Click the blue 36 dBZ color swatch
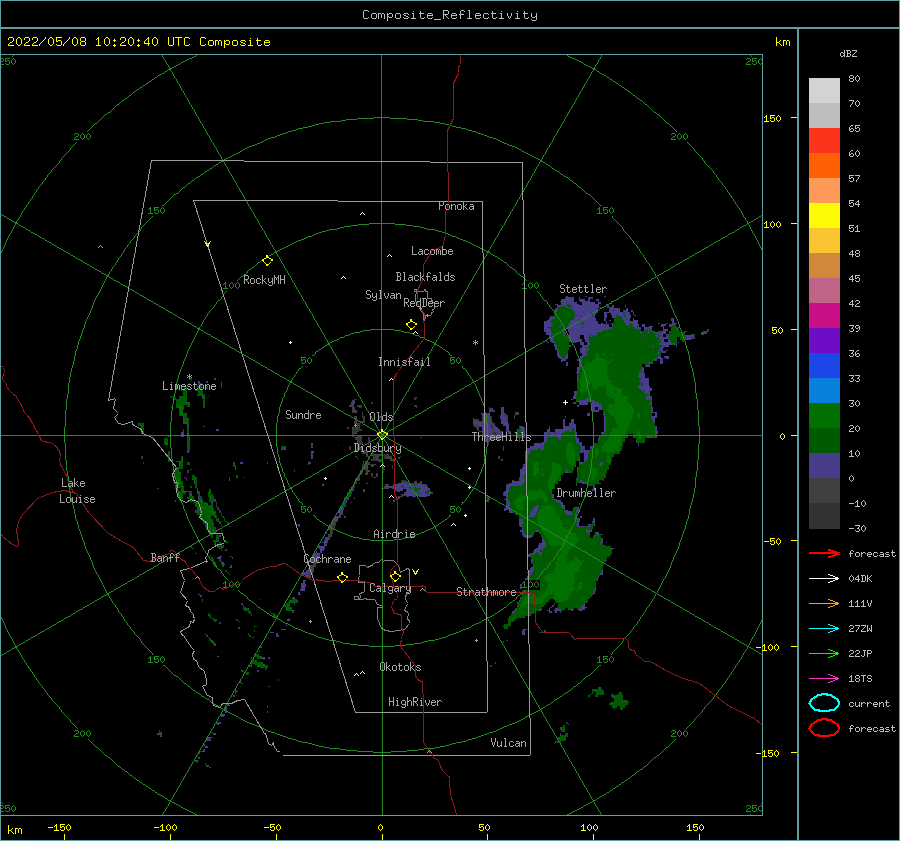Image resolution: width=900 pixels, height=841 pixels. pos(824,366)
